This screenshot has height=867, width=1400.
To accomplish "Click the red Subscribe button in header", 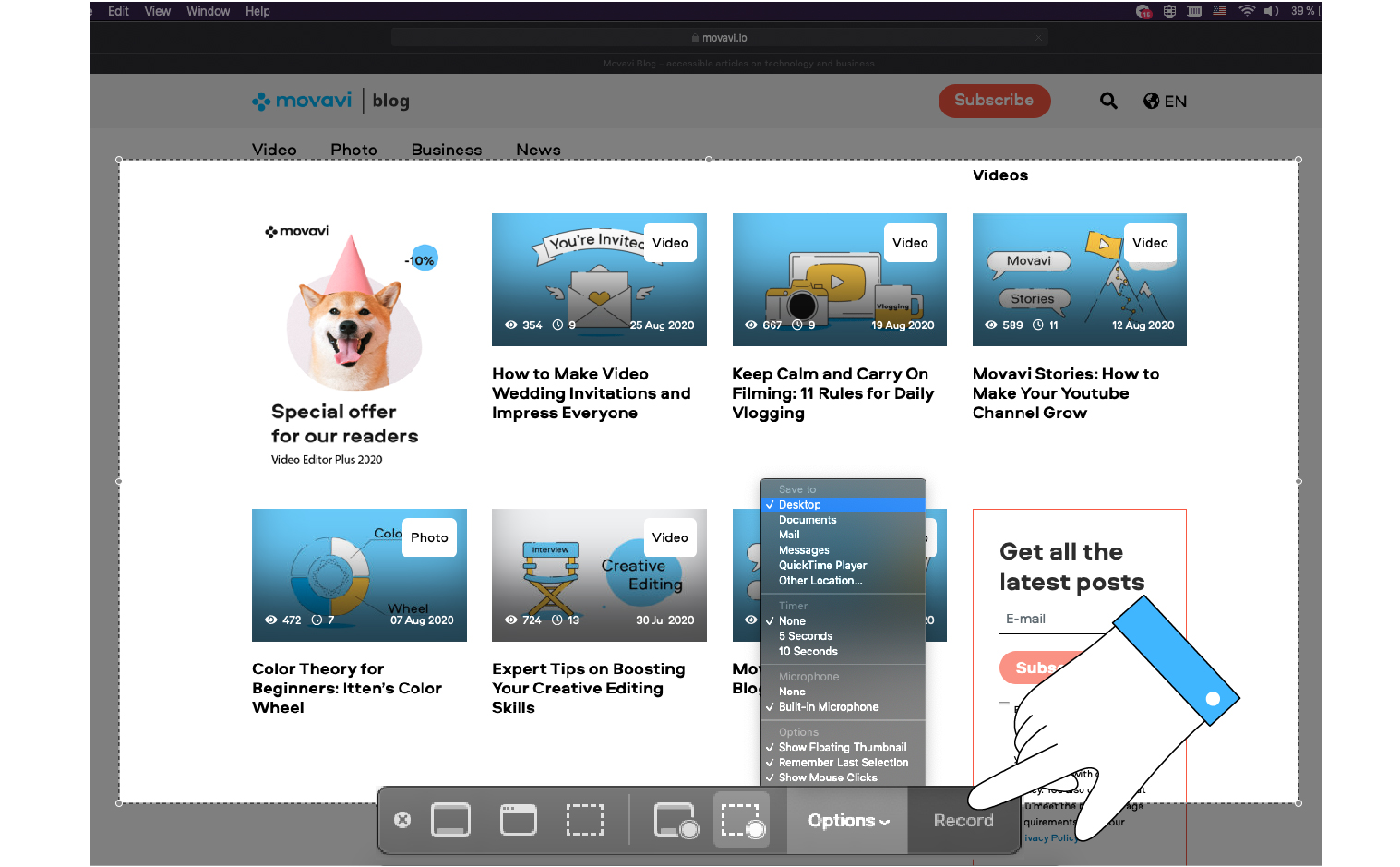I will pyautogui.click(x=994, y=101).
